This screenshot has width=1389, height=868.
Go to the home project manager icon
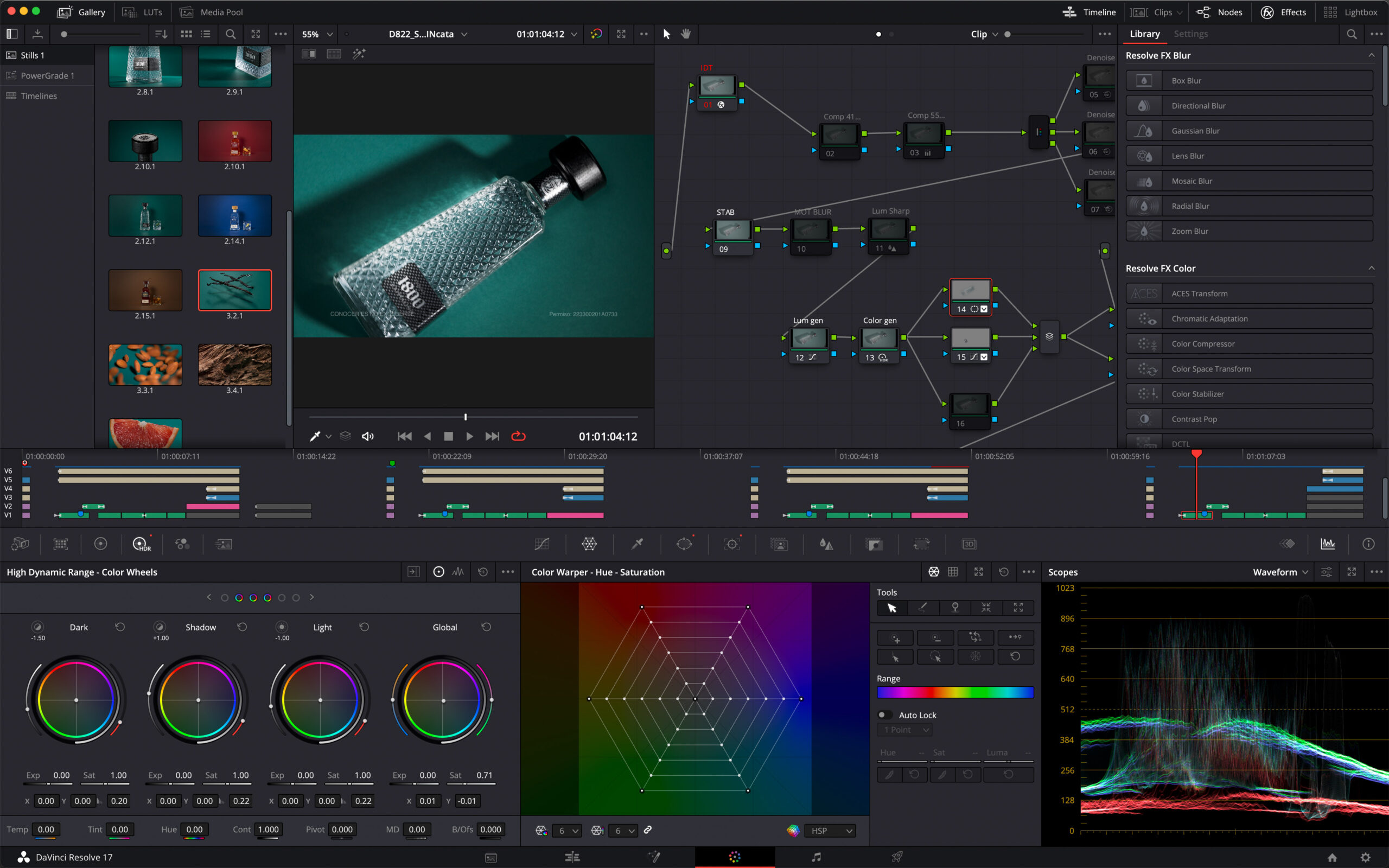(x=1332, y=857)
